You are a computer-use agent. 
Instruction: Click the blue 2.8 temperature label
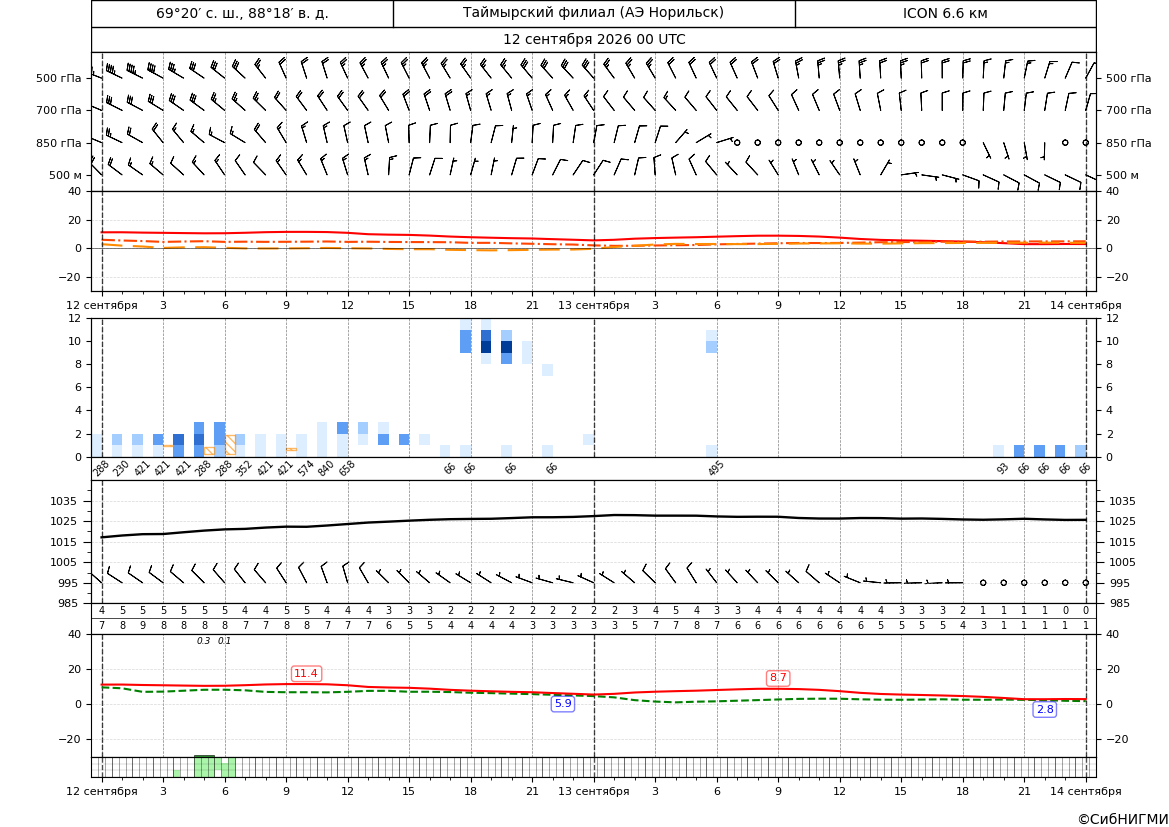pos(1045,709)
